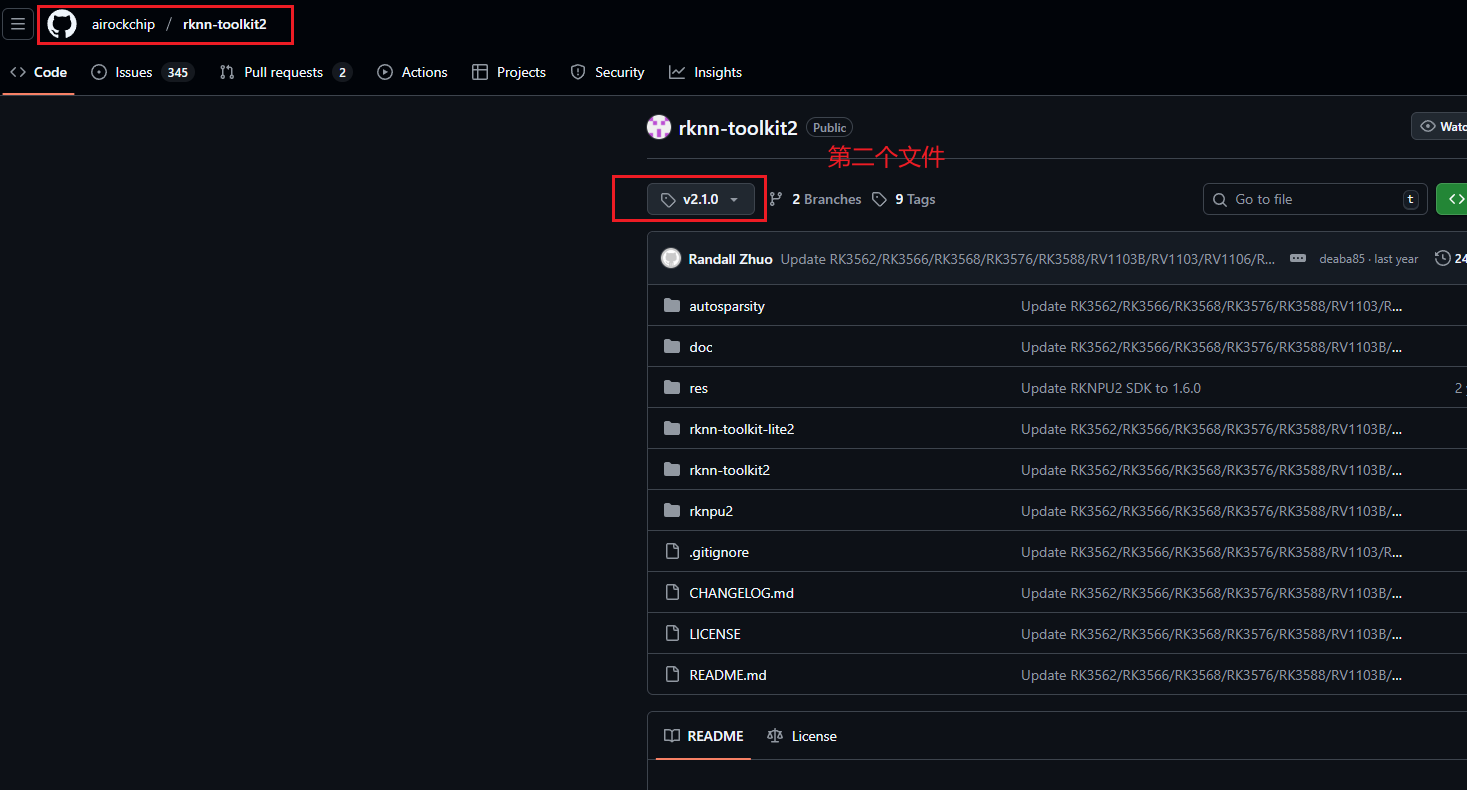The height and width of the screenshot is (790, 1467).
Task: Open the README.md file
Action: tap(728, 675)
